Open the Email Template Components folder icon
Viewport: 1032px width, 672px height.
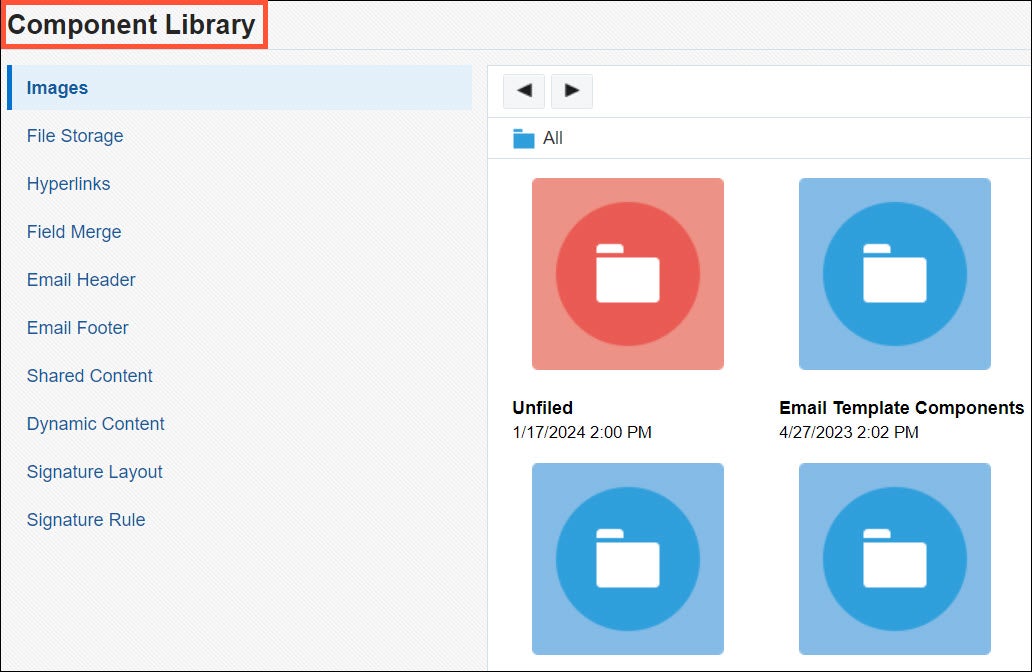894,274
